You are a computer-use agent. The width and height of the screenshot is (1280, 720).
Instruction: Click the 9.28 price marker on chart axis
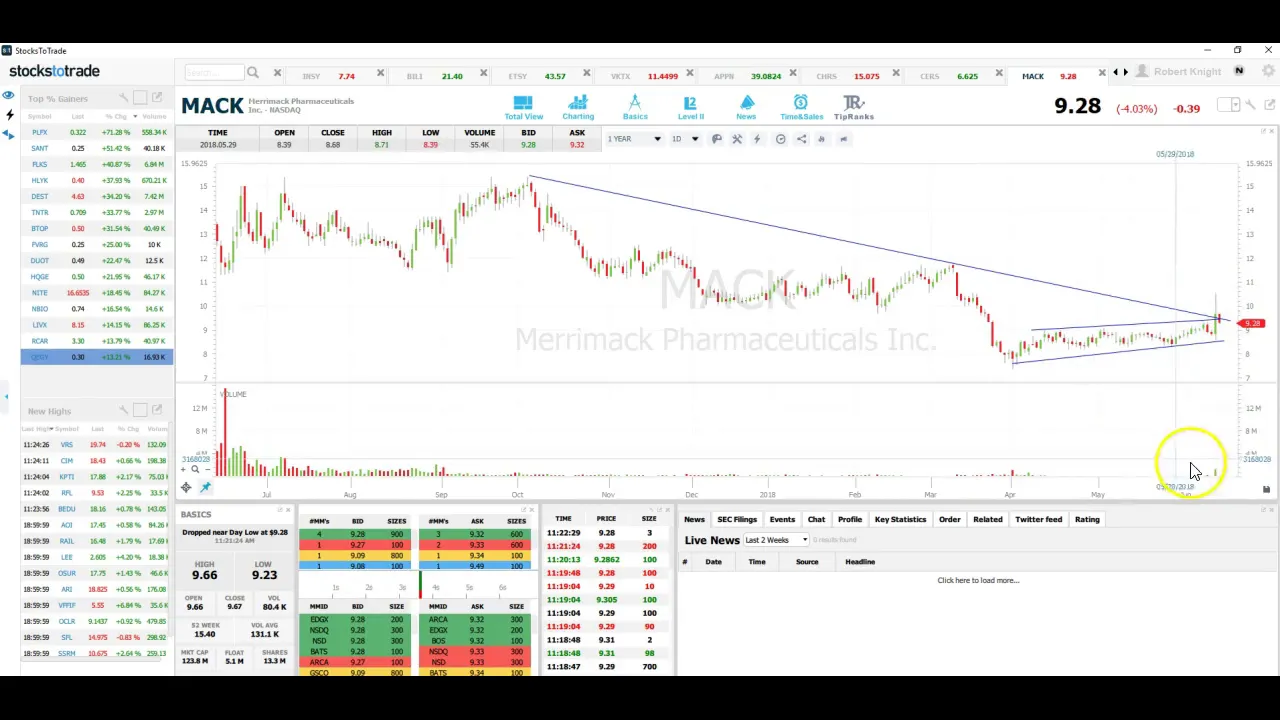click(1252, 323)
